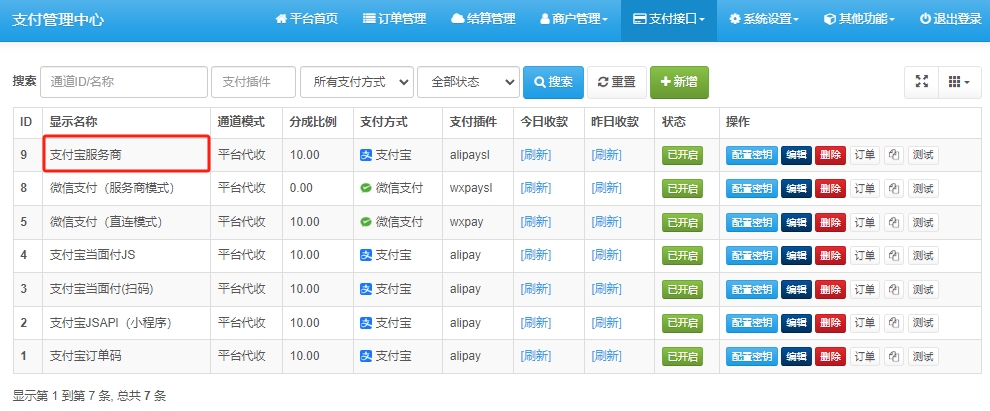Copy channel in 支付宝当面付JS row
The height and width of the screenshot is (411, 990).
point(893,256)
